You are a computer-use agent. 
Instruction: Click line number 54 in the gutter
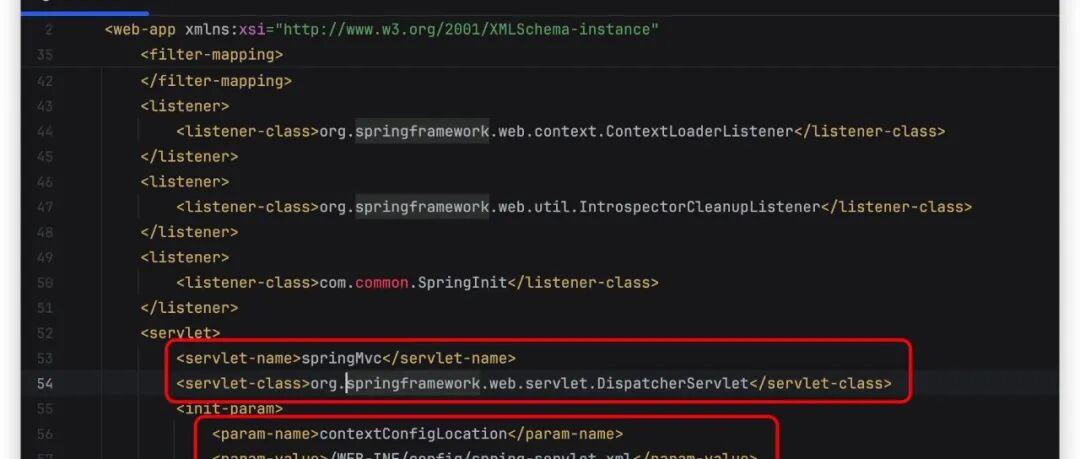(x=45, y=383)
